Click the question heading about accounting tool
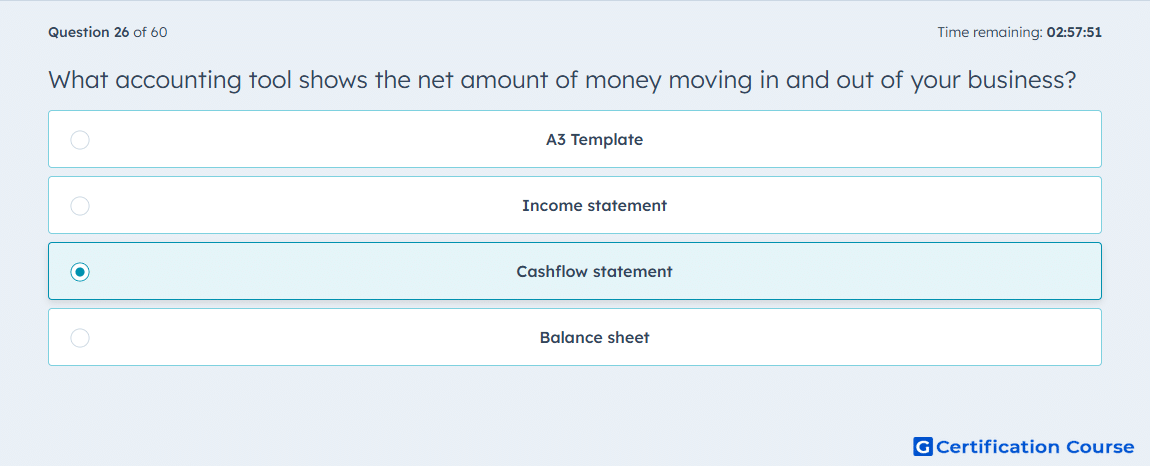 click(562, 80)
